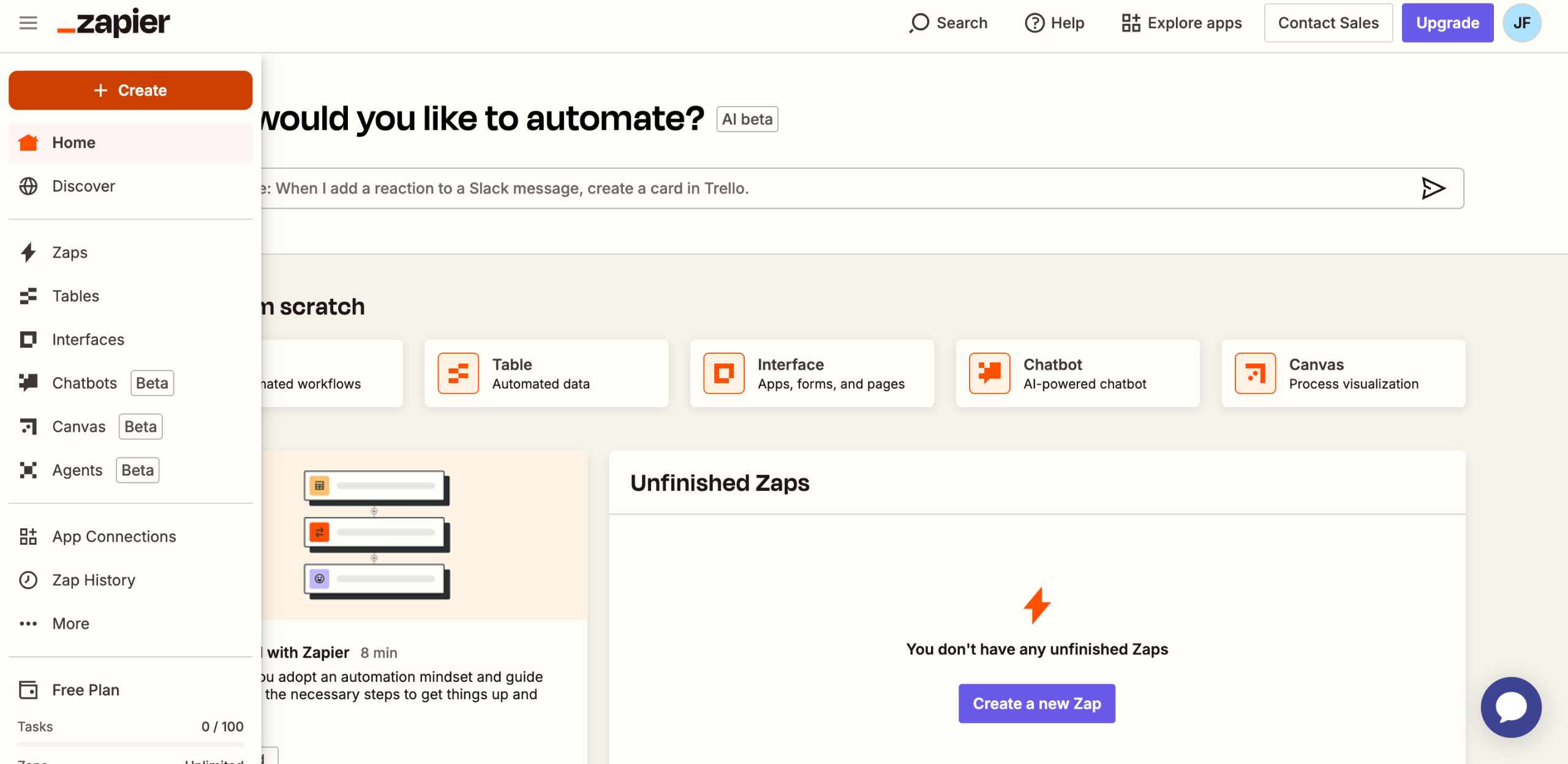This screenshot has width=1568, height=764.
Task: Open Tables from the sidebar icon
Action: (x=28, y=296)
